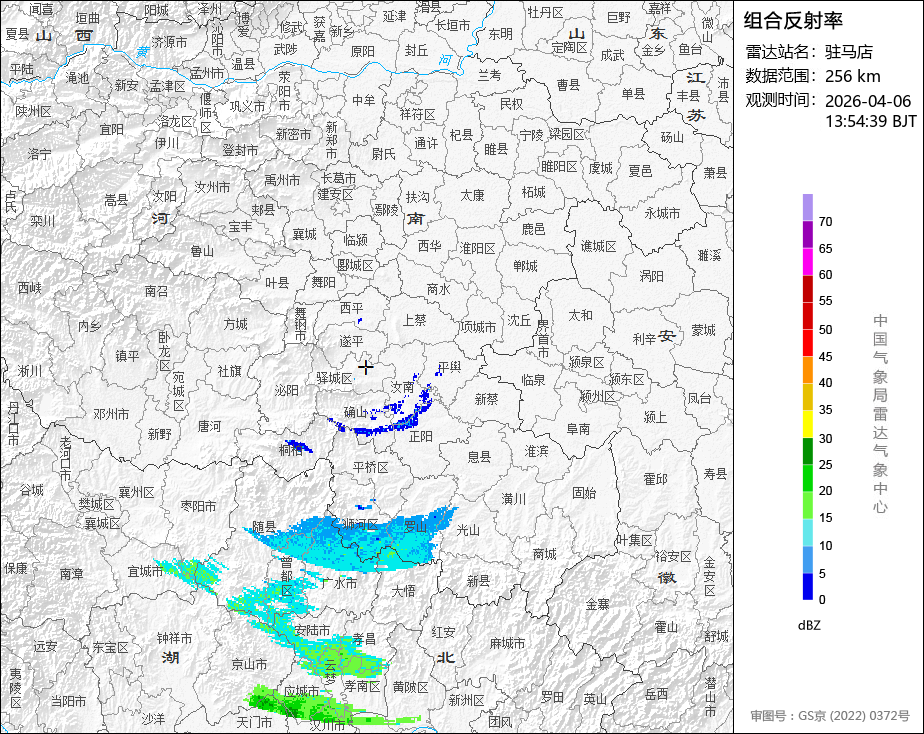Click the 信阳 浉河区 label on the map

pyautogui.click(x=361, y=524)
